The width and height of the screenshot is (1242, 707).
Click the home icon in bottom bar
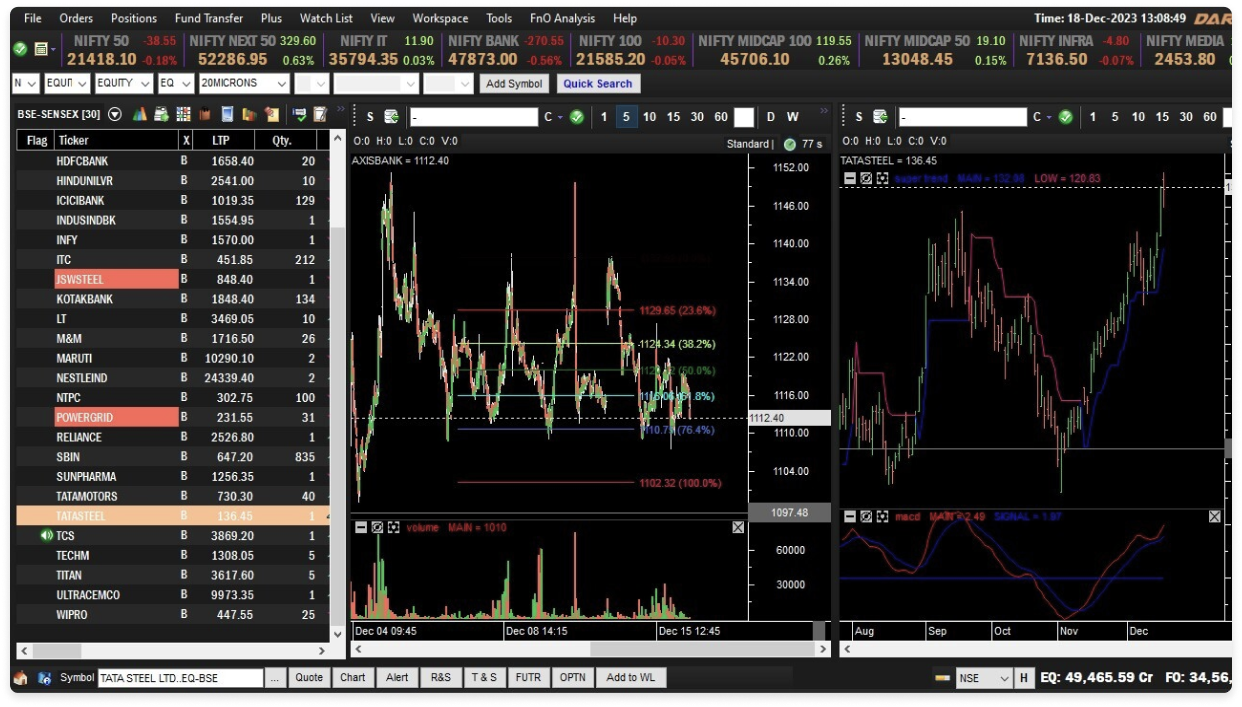[20, 677]
